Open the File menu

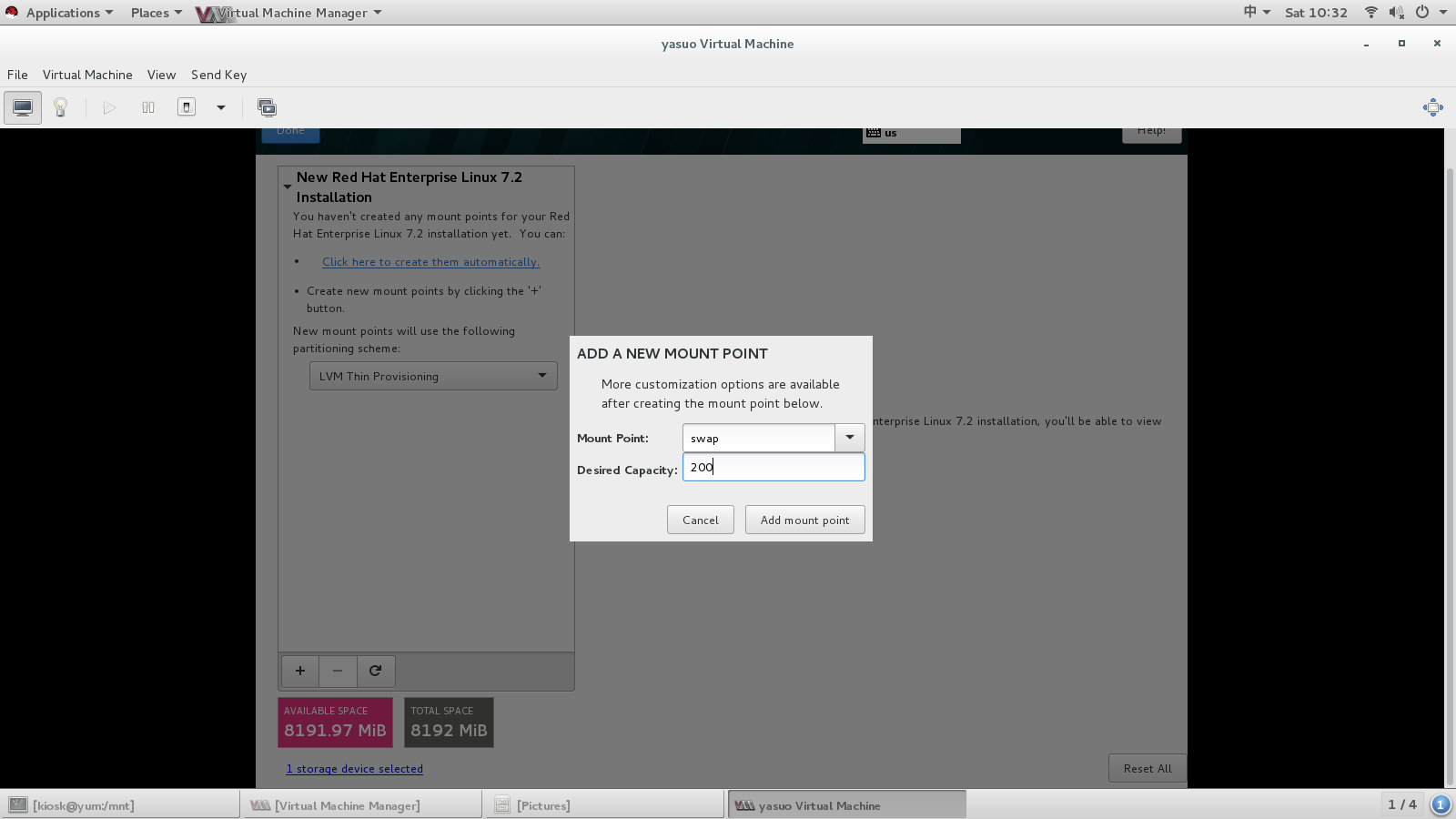[17, 75]
